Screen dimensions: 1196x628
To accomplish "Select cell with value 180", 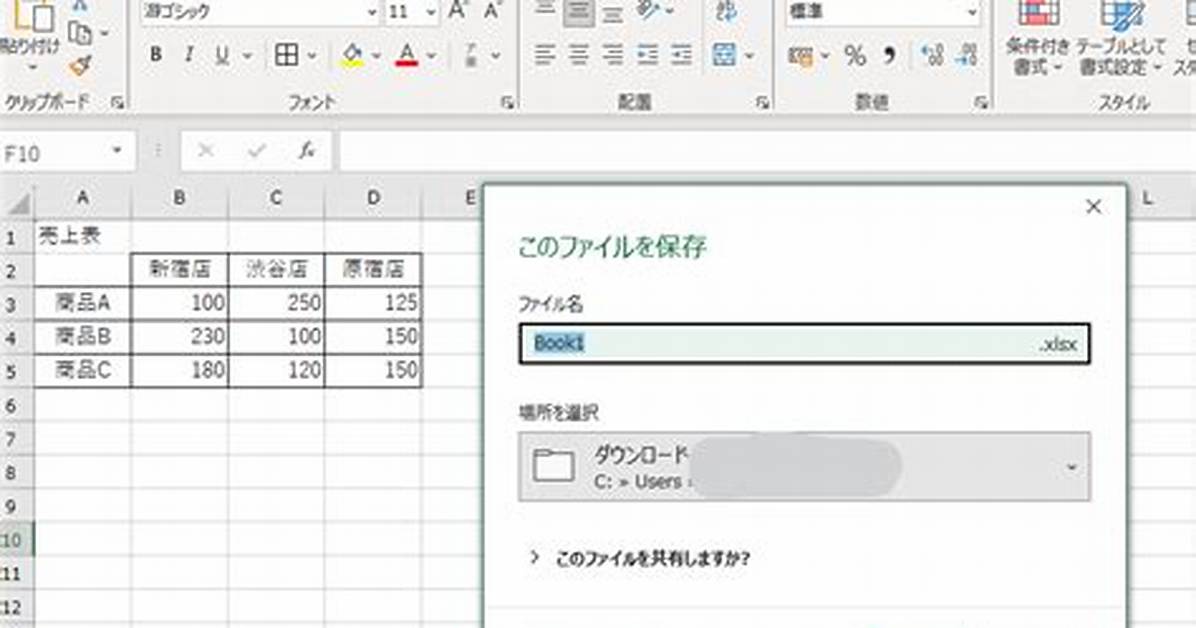I will (x=179, y=370).
